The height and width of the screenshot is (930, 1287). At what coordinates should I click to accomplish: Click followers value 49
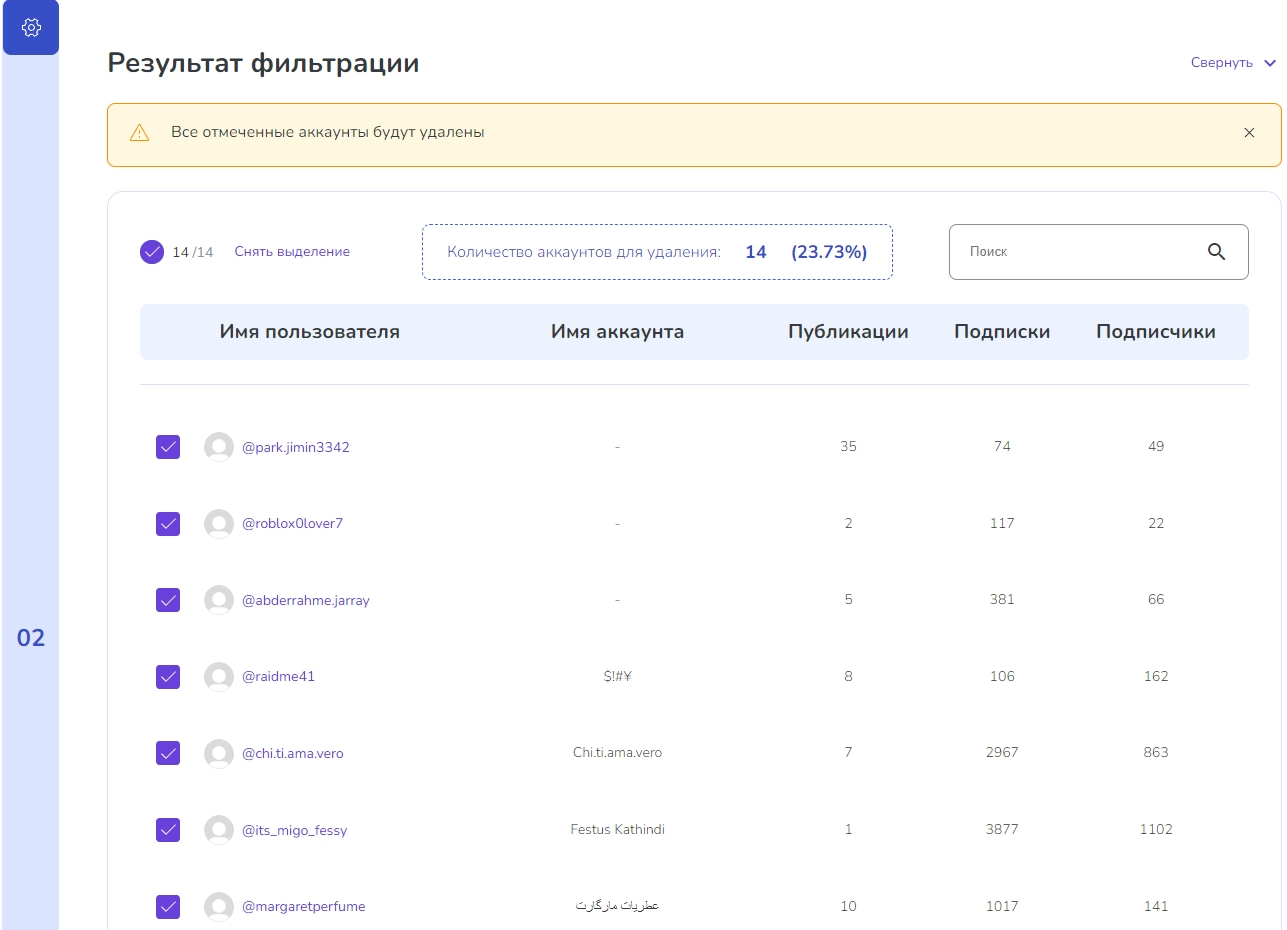click(x=1156, y=446)
